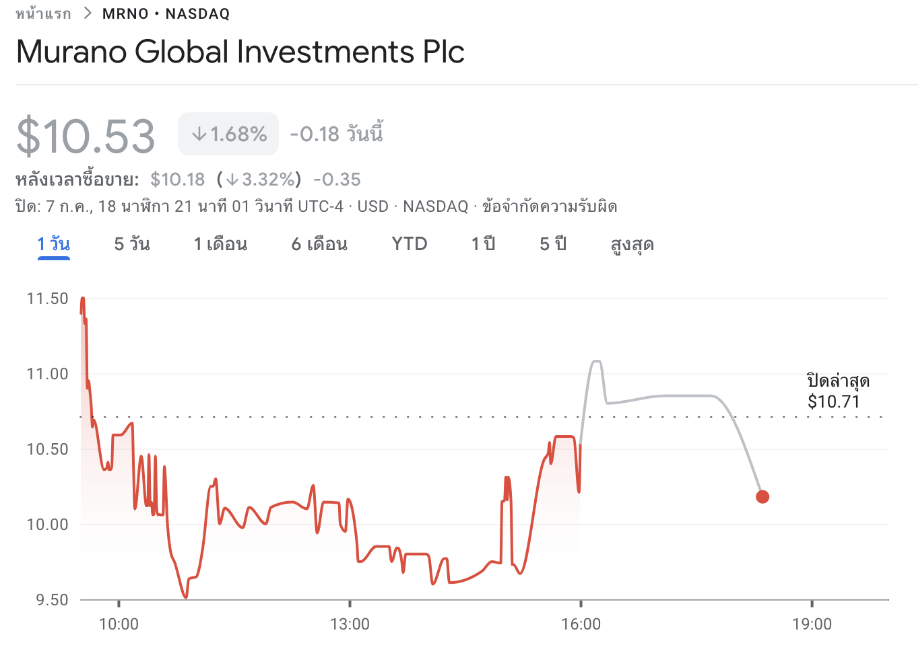Open the 5 ปี chart range
Image resolution: width=918 pixels, height=648 pixels.
[553, 244]
